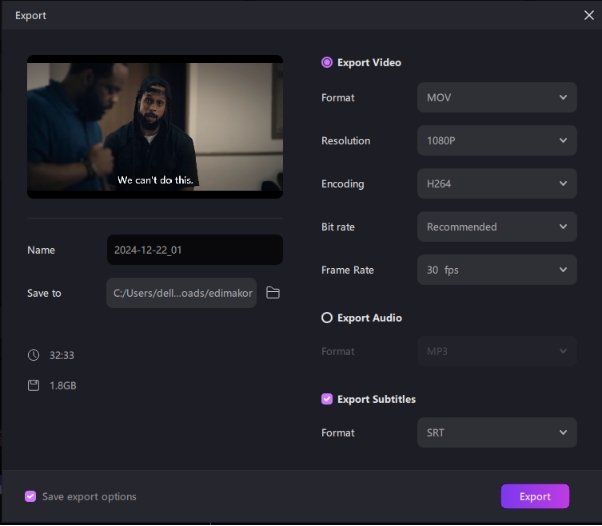
Task: Open the Frame Rate dropdown showing 30 fps
Action: click(496, 270)
